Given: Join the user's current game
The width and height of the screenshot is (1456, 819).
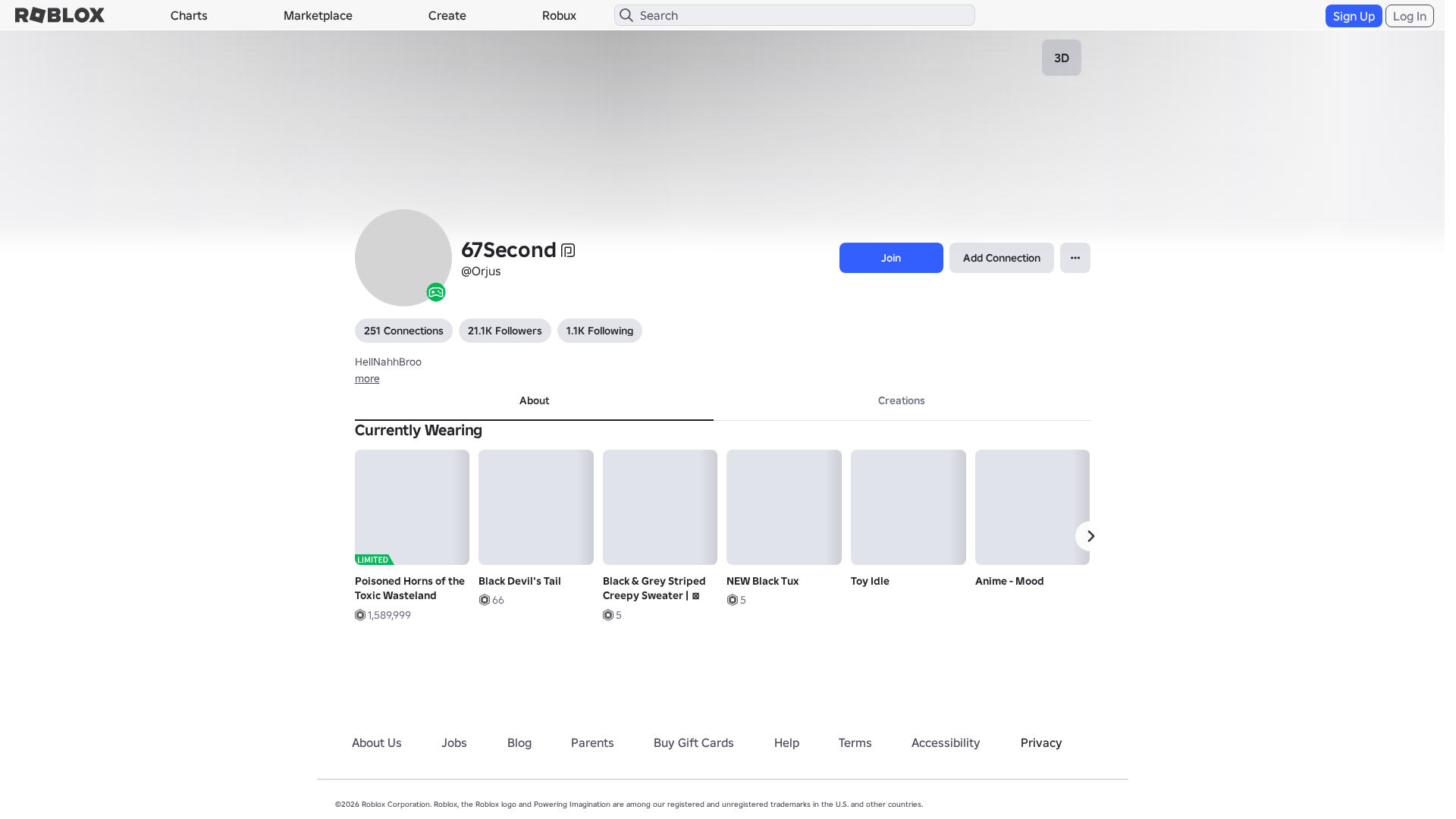Looking at the screenshot, I should [891, 258].
